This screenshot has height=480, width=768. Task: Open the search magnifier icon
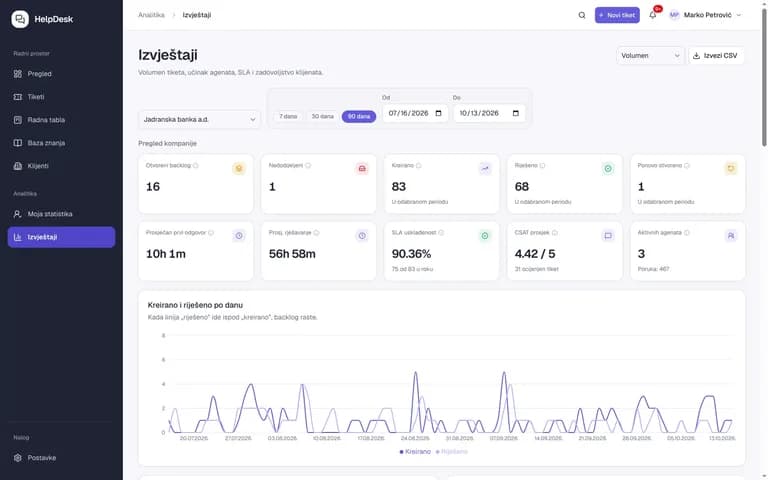tap(582, 15)
